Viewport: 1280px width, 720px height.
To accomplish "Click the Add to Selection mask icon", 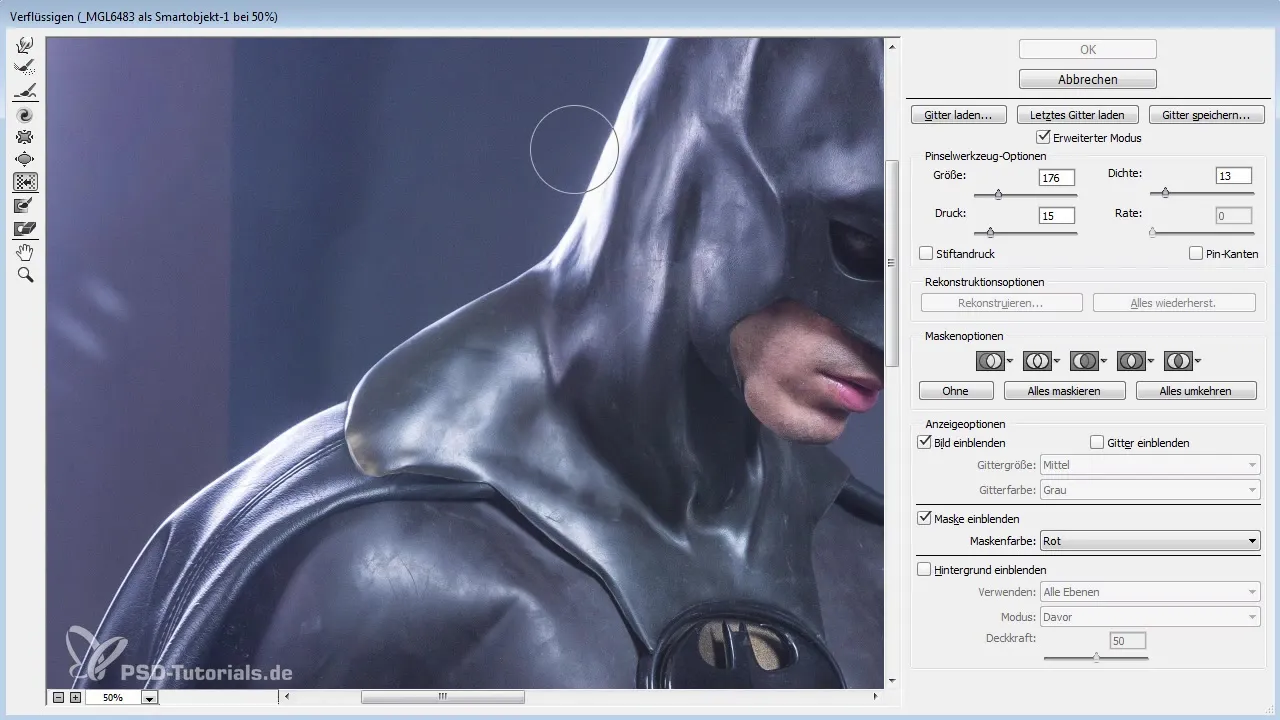I will tap(1037, 361).
